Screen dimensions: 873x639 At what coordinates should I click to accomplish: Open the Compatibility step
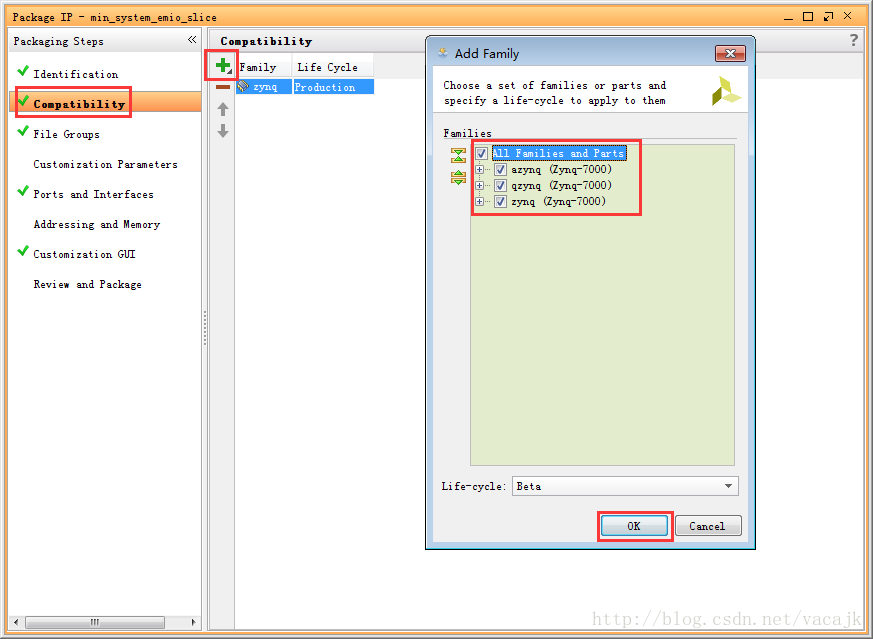[x=79, y=104]
